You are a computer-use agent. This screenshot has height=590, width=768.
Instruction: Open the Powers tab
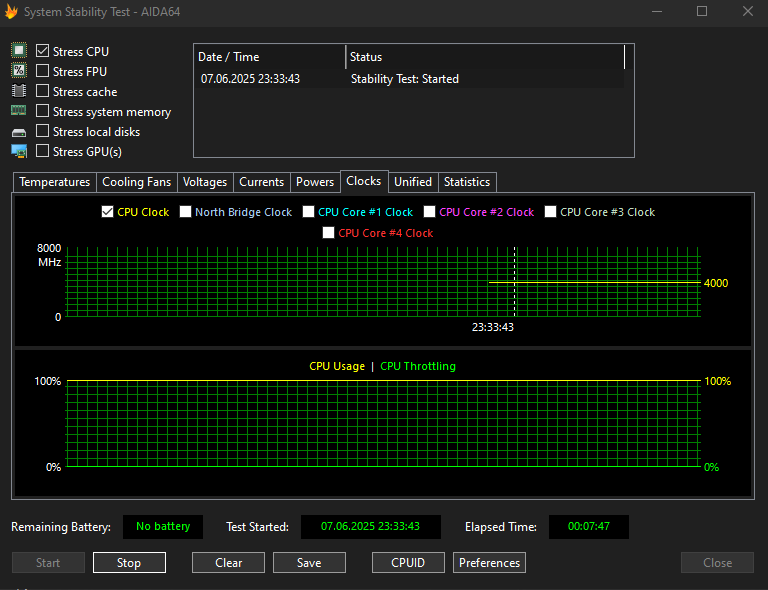pyautogui.click(x=315, y=182)
